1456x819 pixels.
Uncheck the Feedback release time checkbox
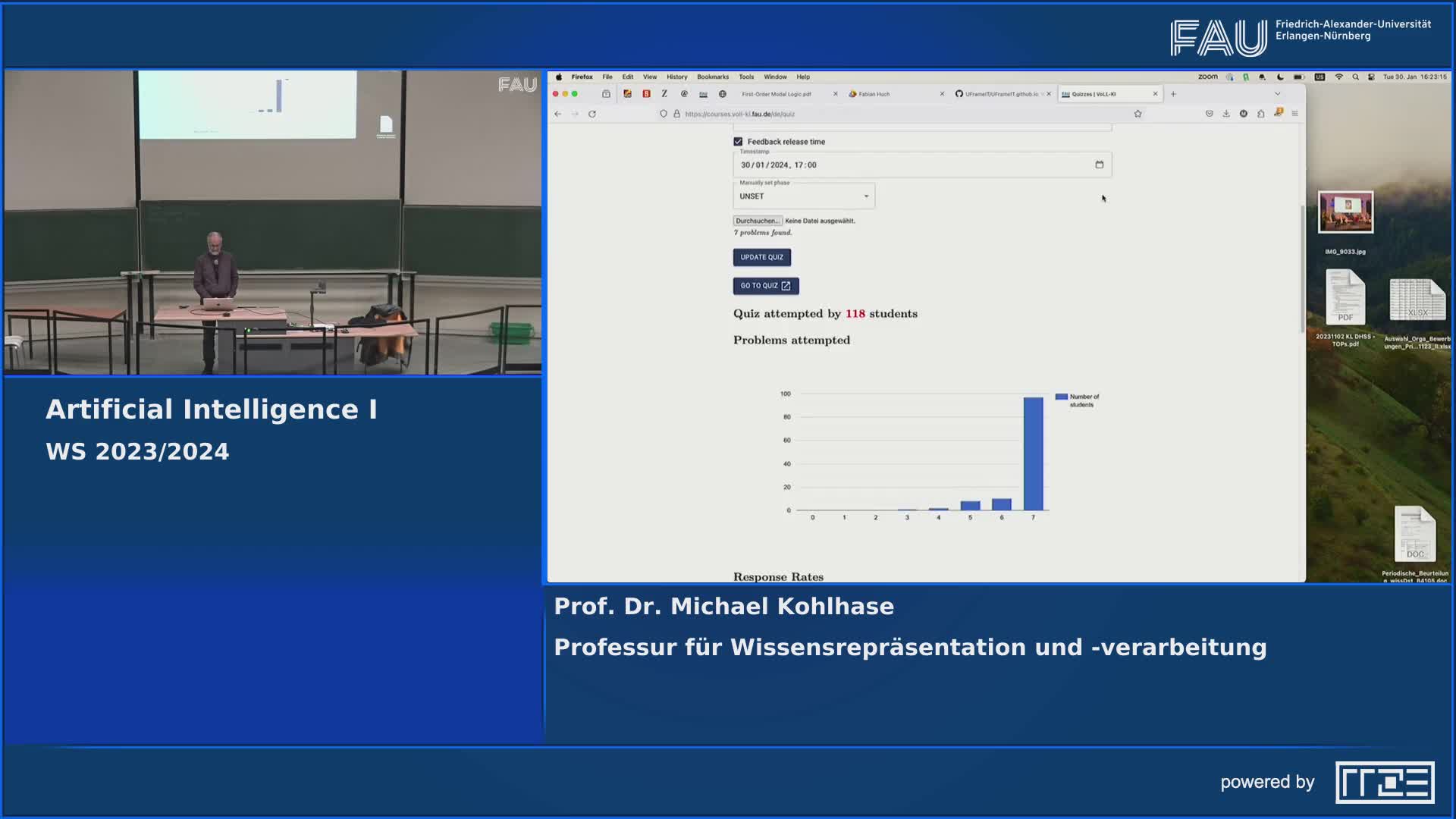point(737,141)
